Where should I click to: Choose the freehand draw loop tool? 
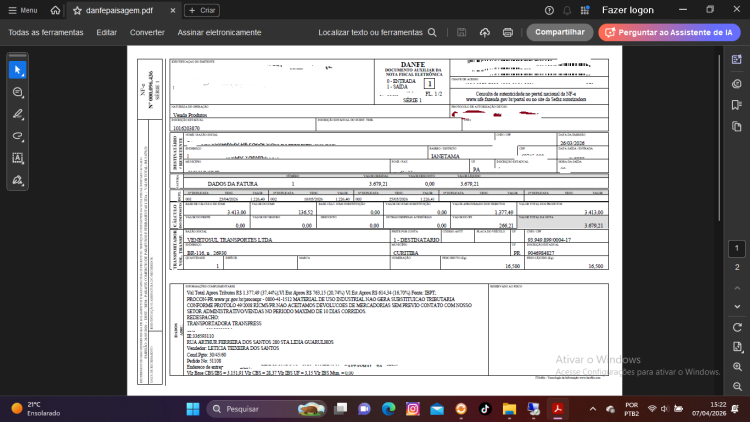pyautogui.click(x=18, y=136)
